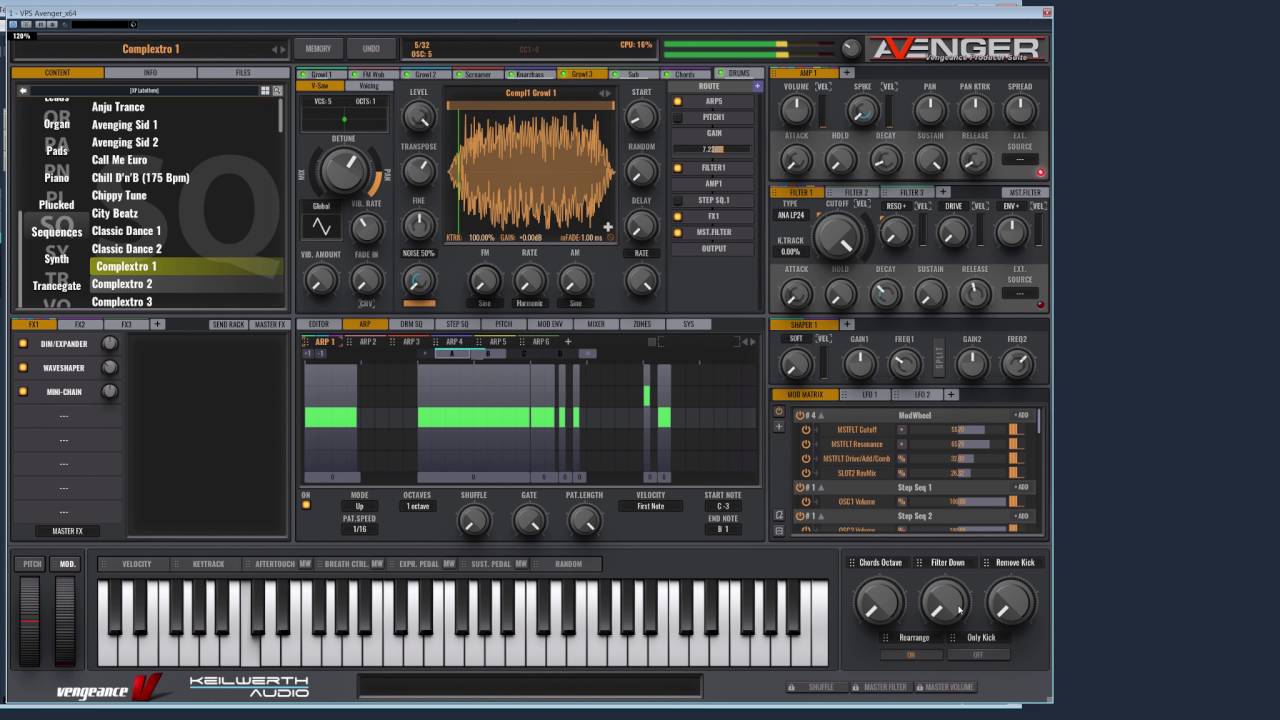This screenshot has height=720, width=1280.
Task: Add a new ARP tab with plus
Action: tap(568, 342)
